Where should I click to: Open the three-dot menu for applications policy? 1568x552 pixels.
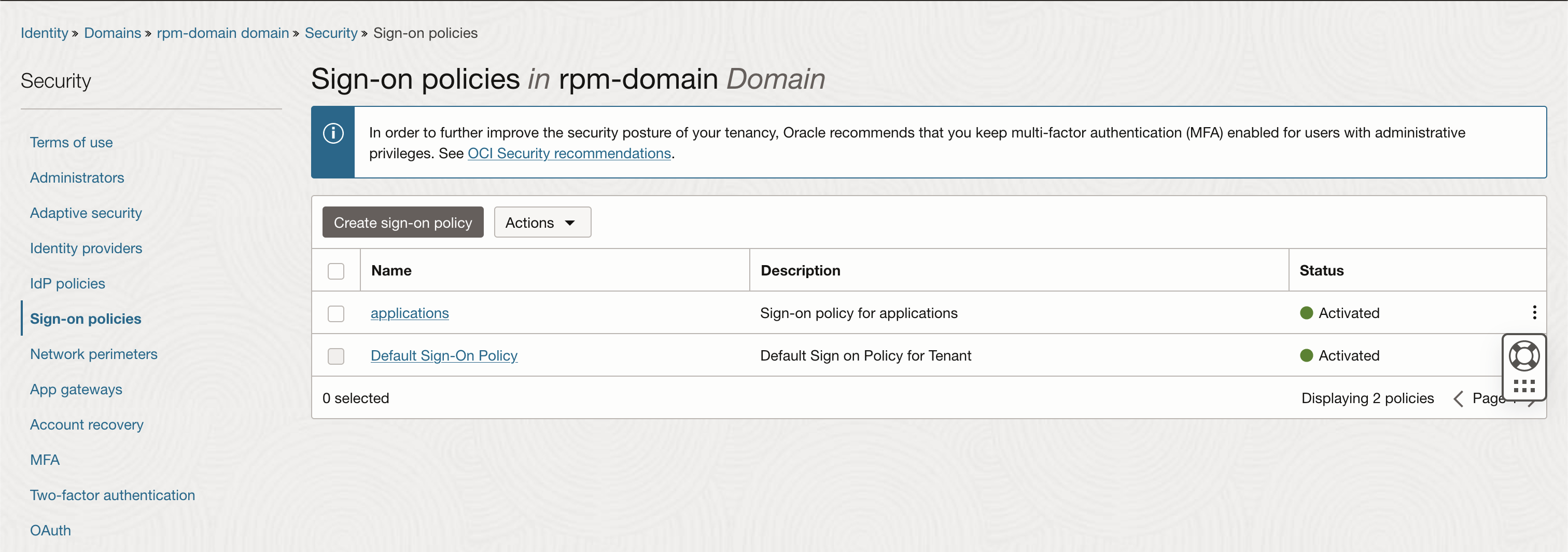[x=1534, y=312]
